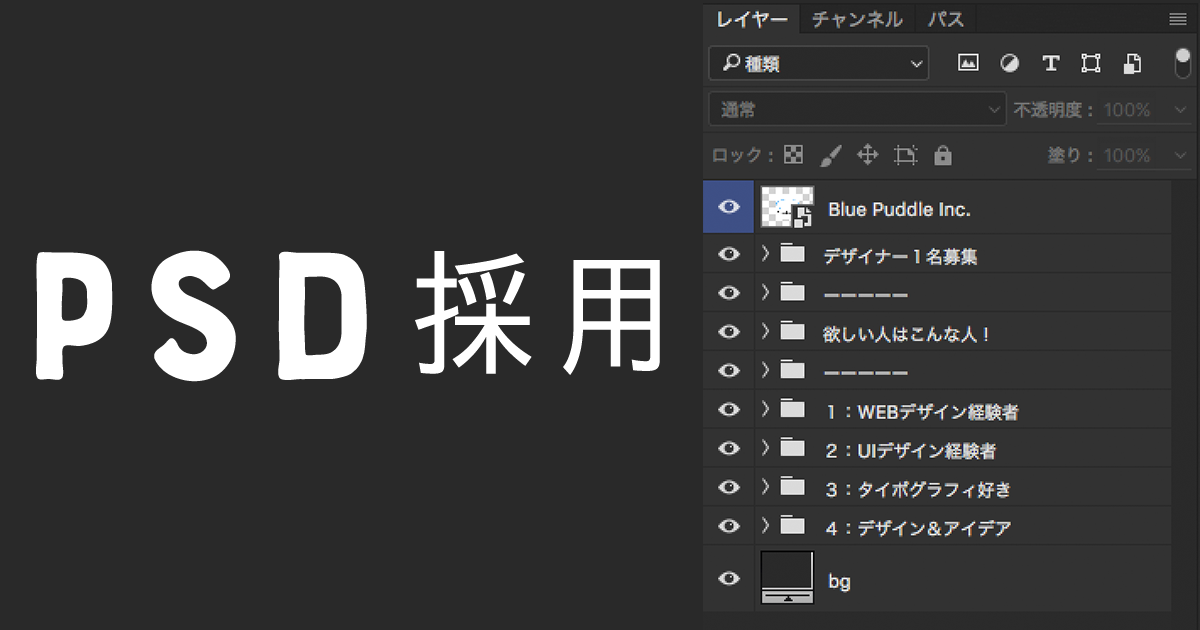Lock image pixels with the brush icon
Viewport: 1200px width, 630px height.
[830, 155]
